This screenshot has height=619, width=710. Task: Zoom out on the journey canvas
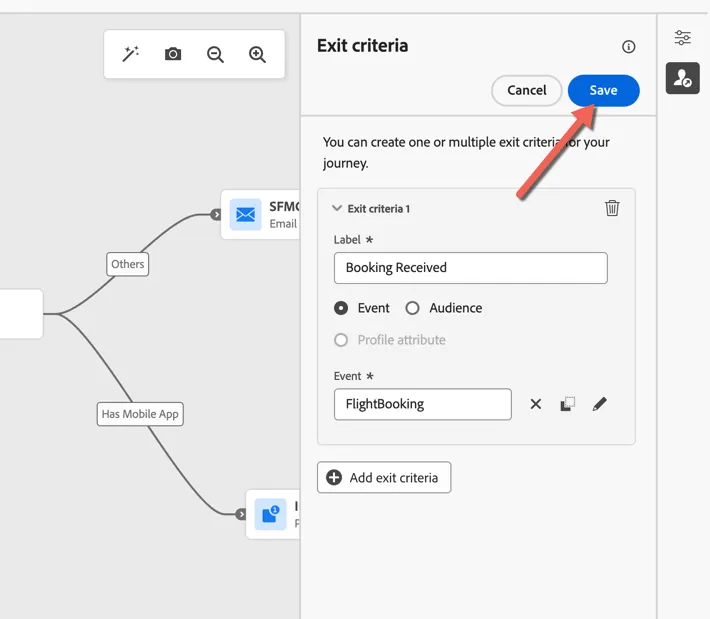215,54
